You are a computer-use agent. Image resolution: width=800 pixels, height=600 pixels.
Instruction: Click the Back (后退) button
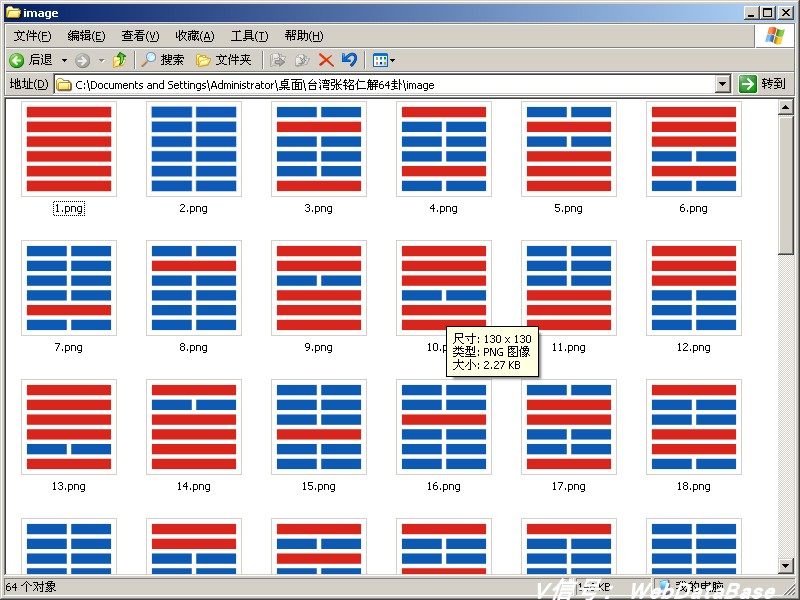point(31,60)
